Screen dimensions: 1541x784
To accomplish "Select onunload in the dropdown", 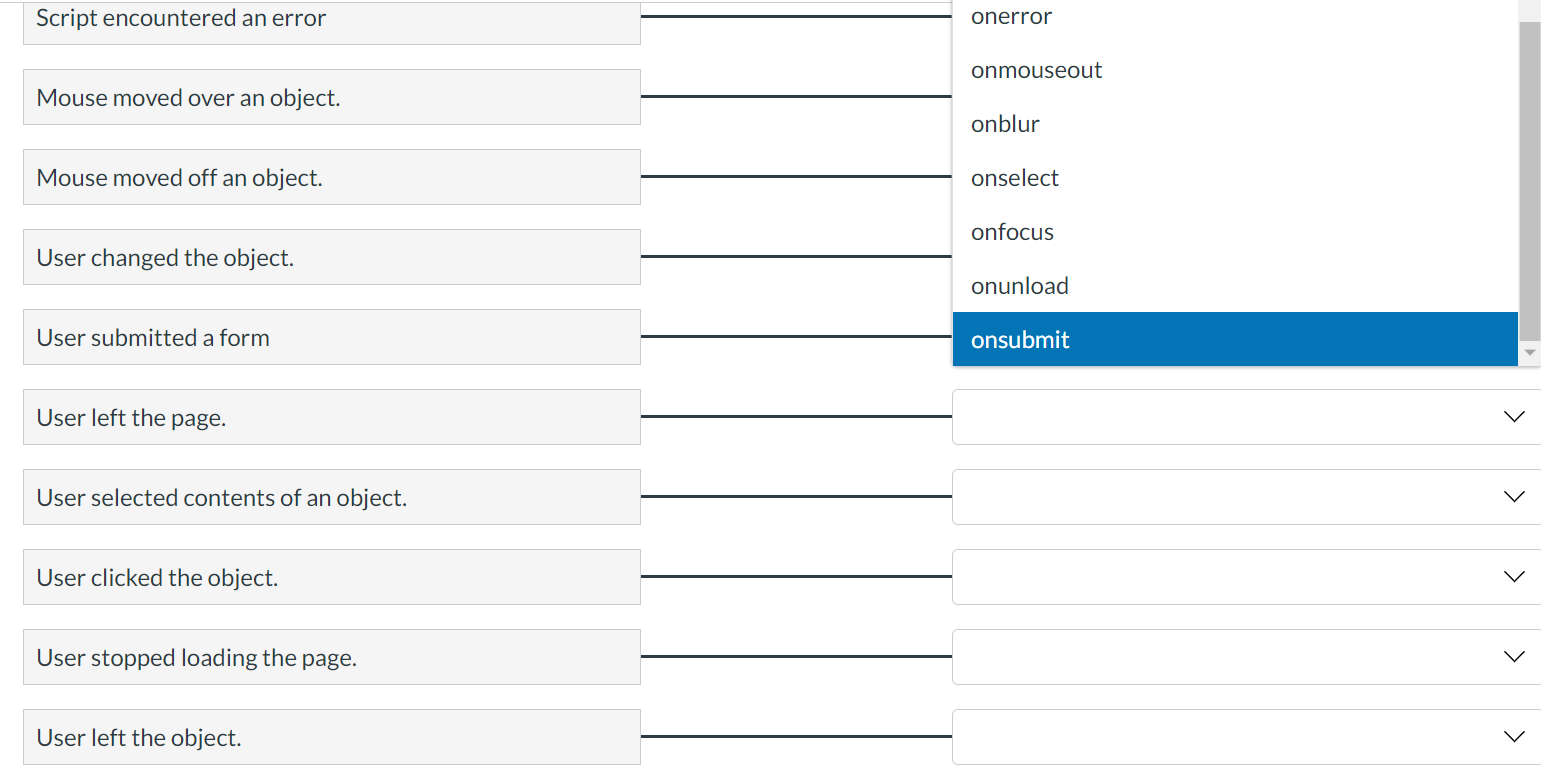I will coord(1019,285).
